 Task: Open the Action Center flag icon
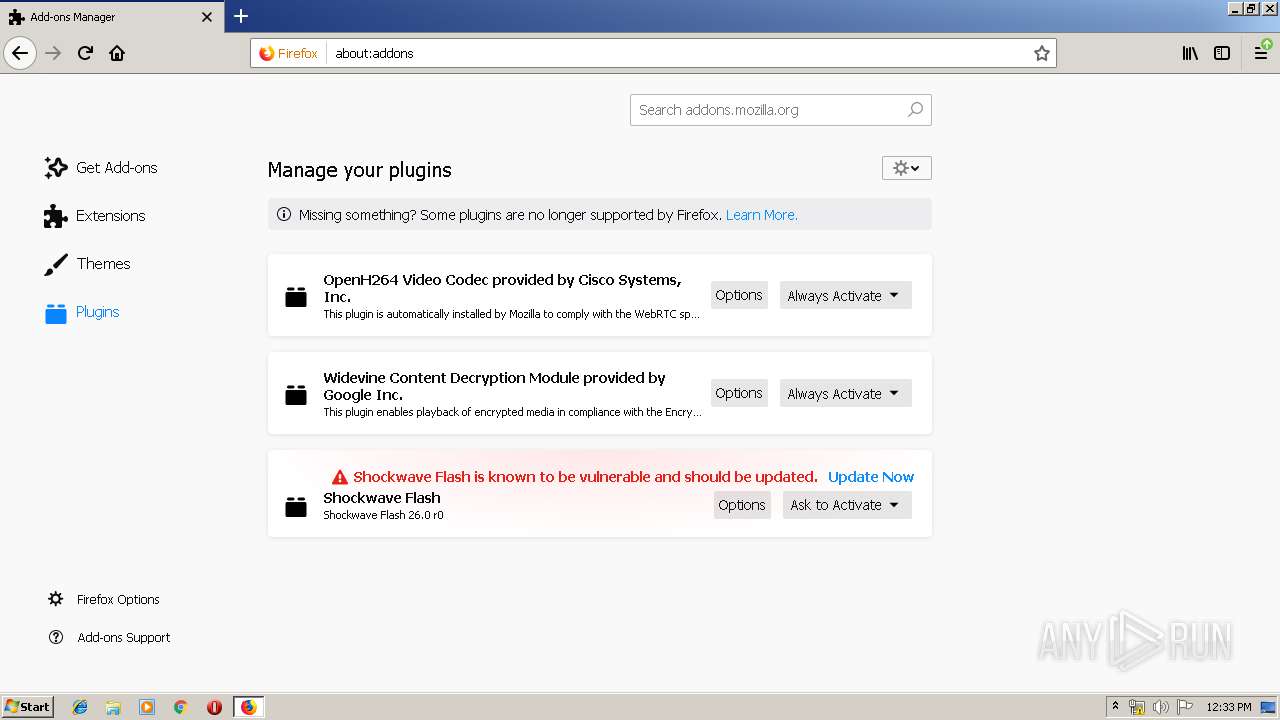point(1185,707)
